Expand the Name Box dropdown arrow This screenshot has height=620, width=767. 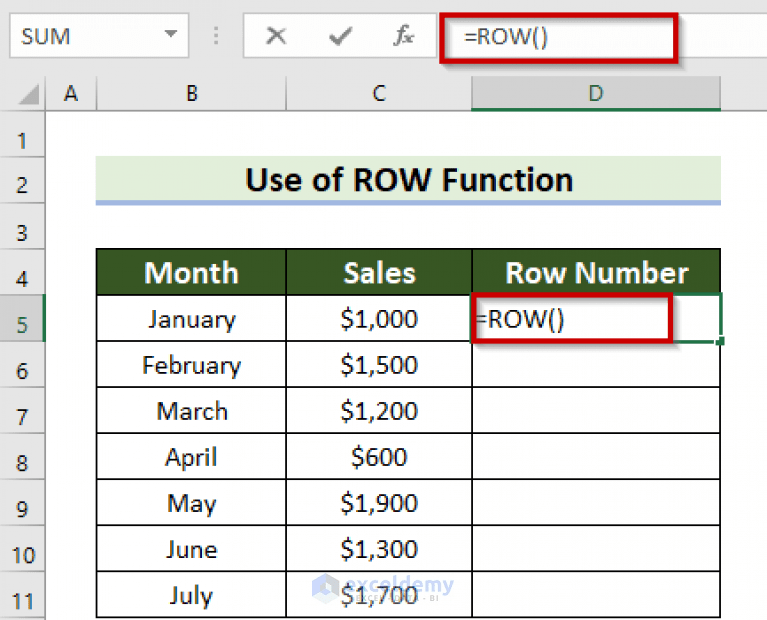point(170,34)
